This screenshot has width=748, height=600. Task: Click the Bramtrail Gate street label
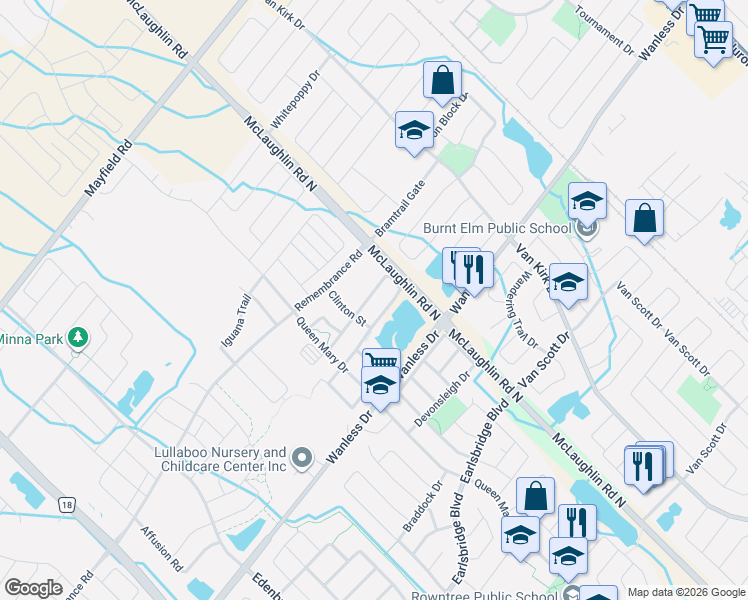click(400, 208)
